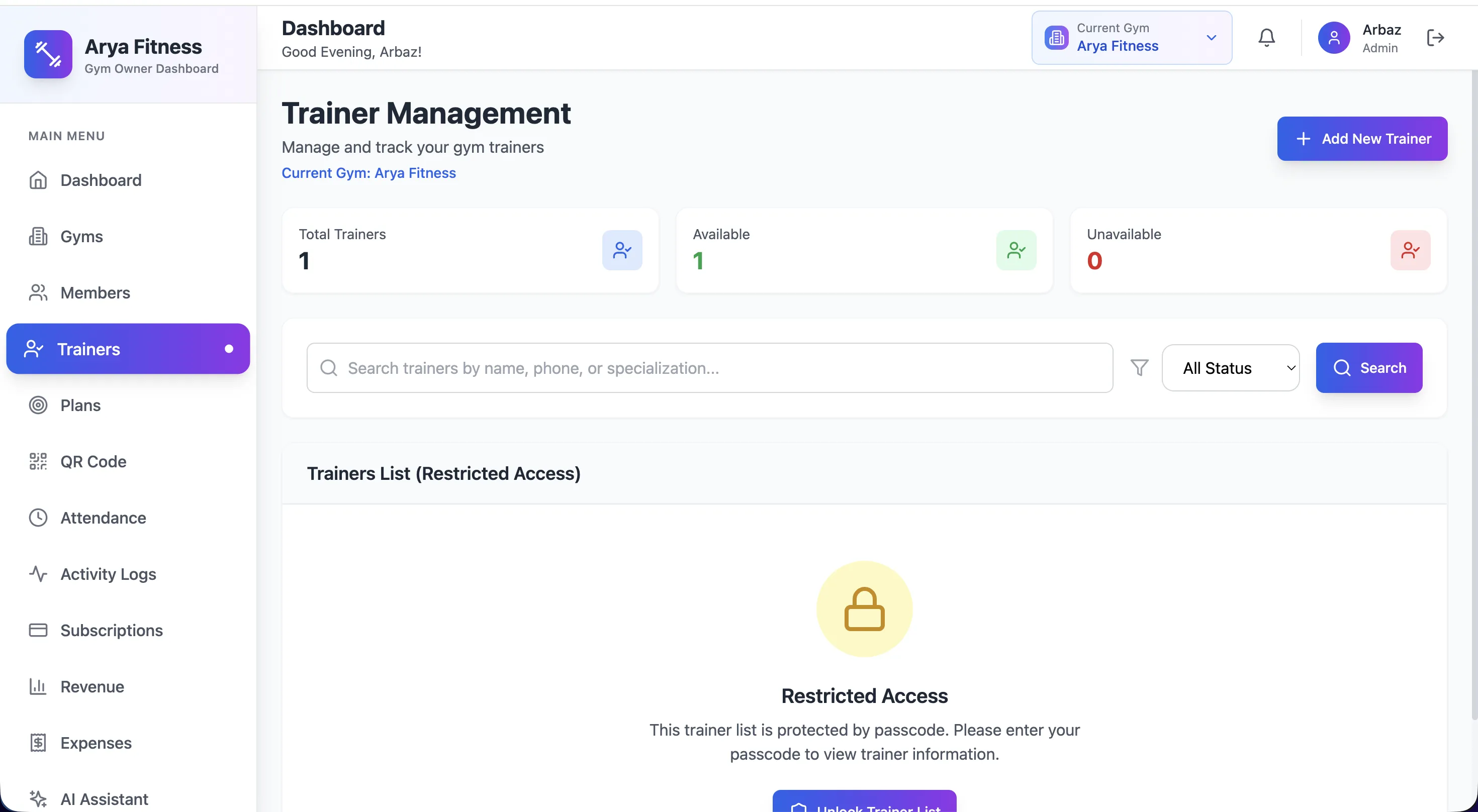Switch to the Trainers menu item

89,349
